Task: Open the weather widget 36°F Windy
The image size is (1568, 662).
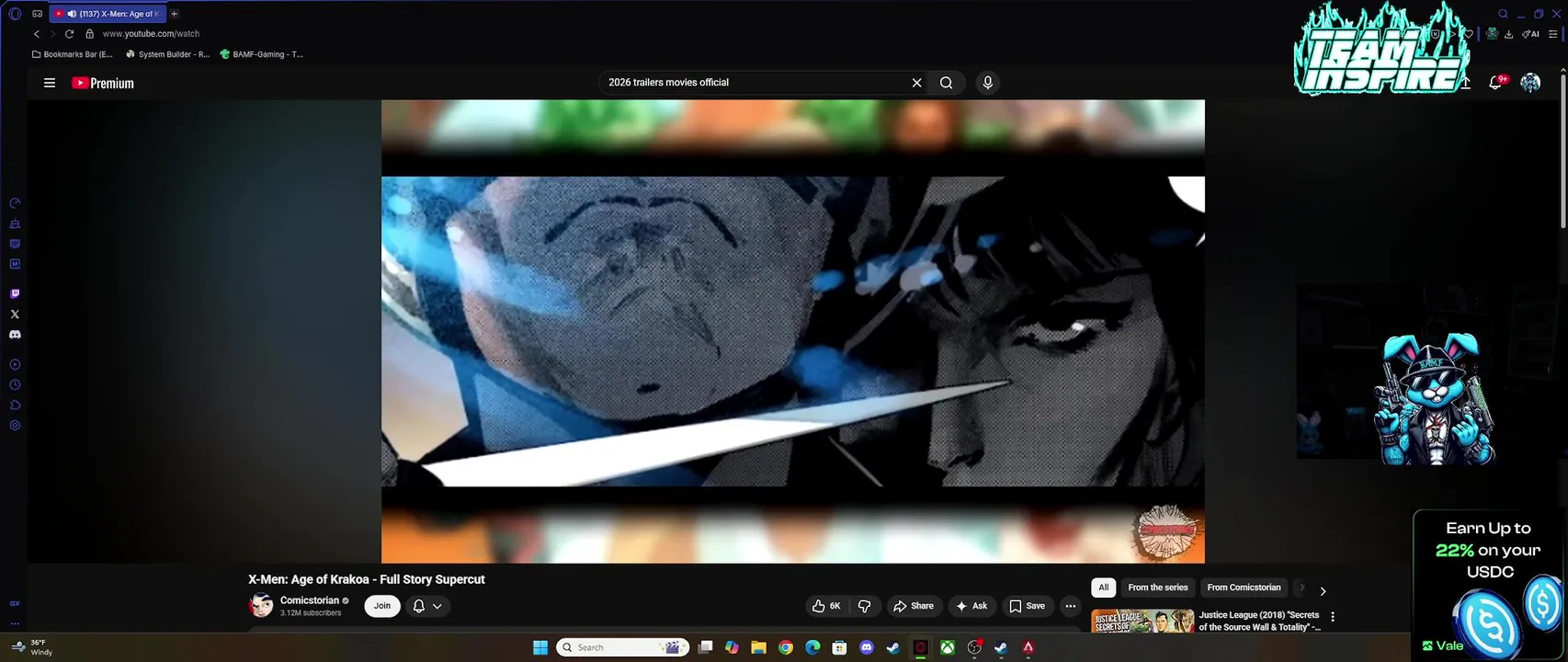Action: 30,647
